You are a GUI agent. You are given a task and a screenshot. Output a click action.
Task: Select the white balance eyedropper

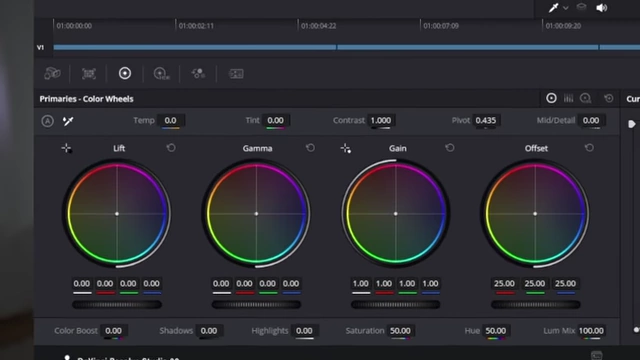click(x=68, y=121)
